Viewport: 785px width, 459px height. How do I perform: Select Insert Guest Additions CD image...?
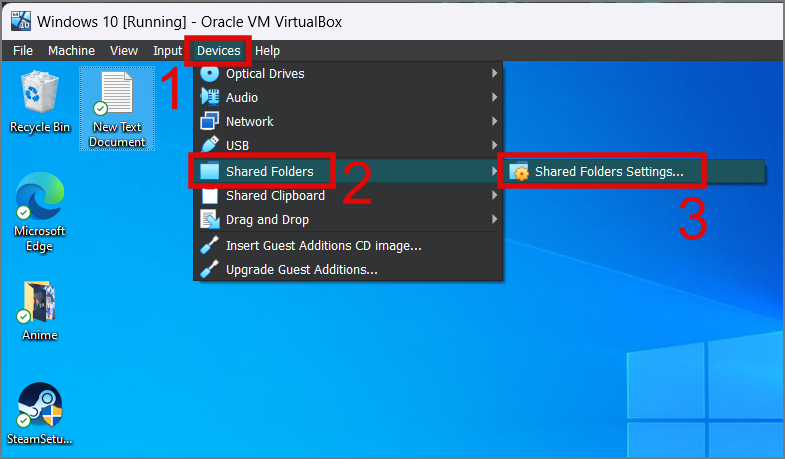click(348, 245)
